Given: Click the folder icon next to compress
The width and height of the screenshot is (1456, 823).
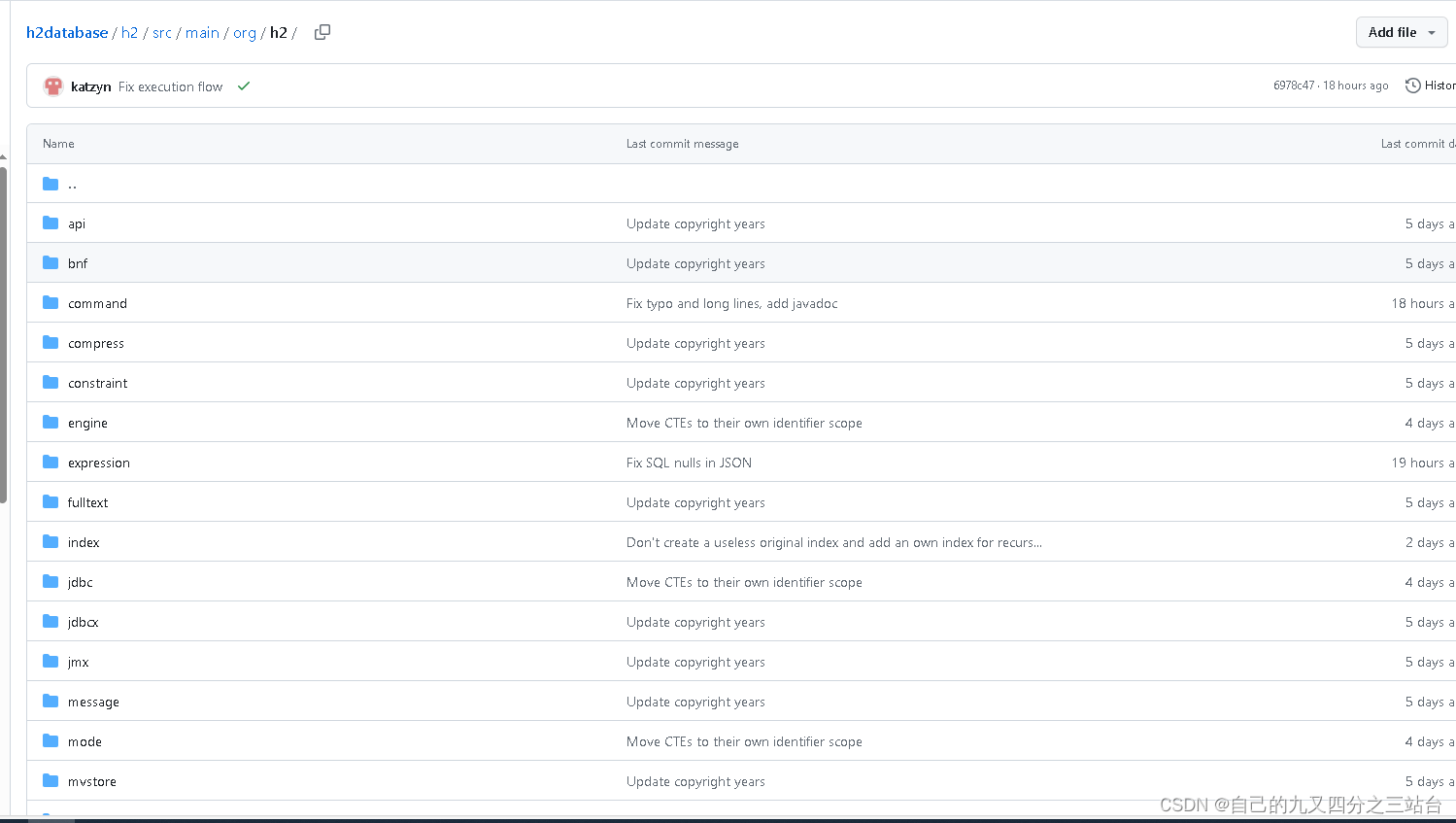Looking at the screenshot, I should 51,343.
